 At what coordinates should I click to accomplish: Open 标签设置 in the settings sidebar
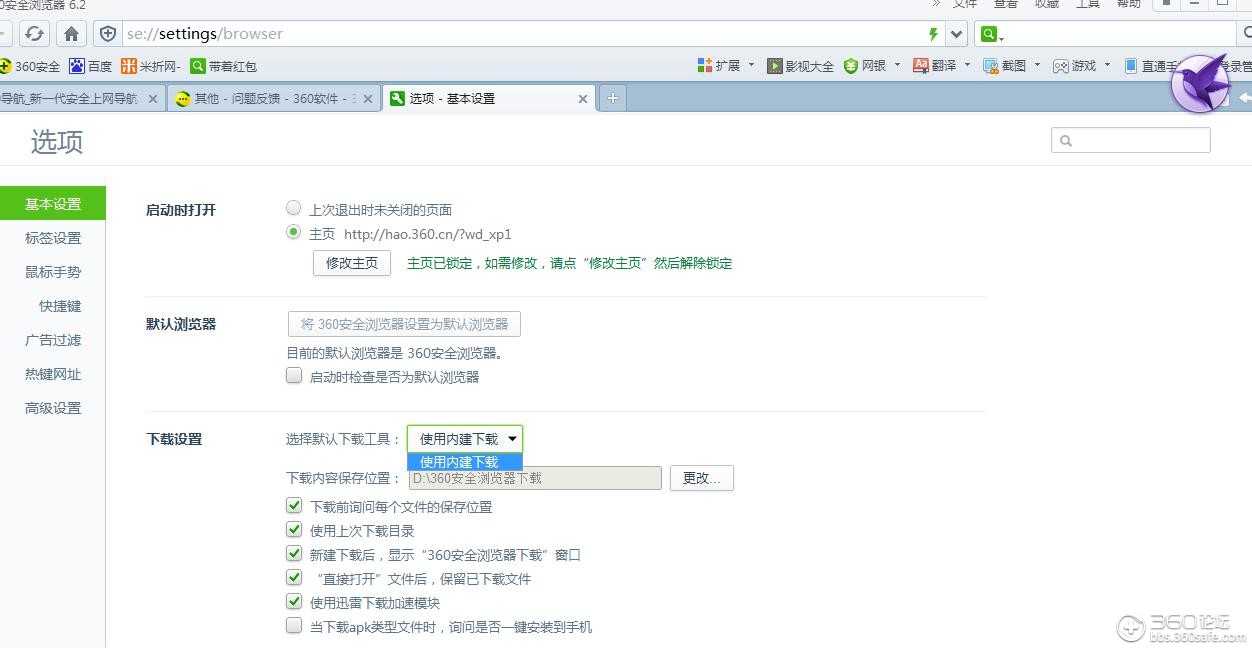coord(53,238)
